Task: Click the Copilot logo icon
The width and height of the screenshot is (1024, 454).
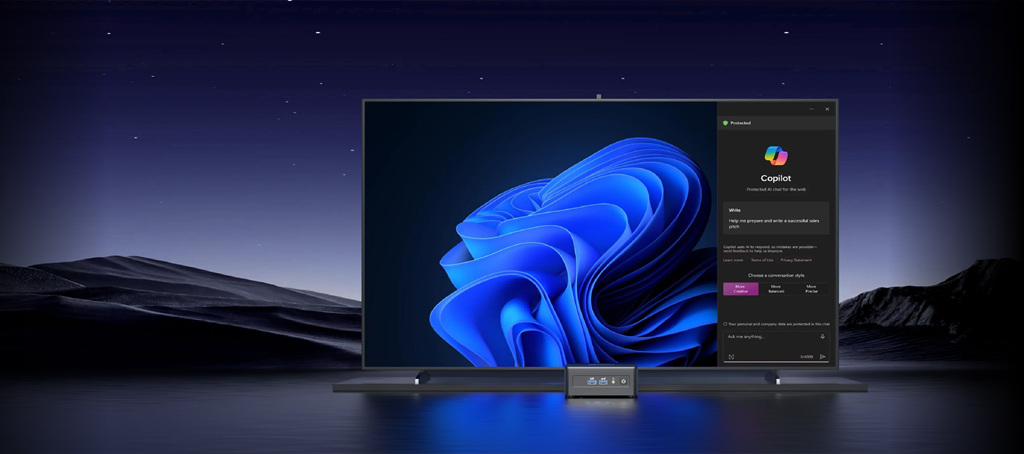Action: tap(776, 156)
